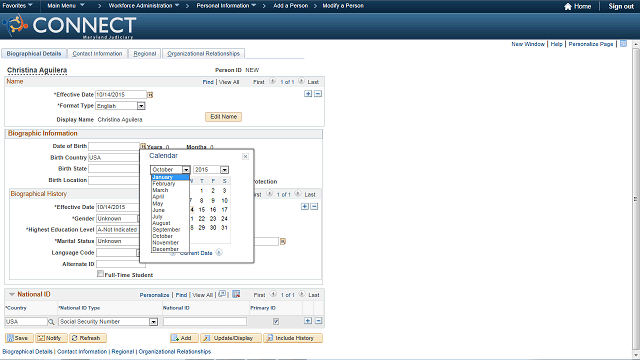The height and width of the screenshot is (360, 640).
Task: Open the Date of Birth calendar icon
Action: point(143,146)
